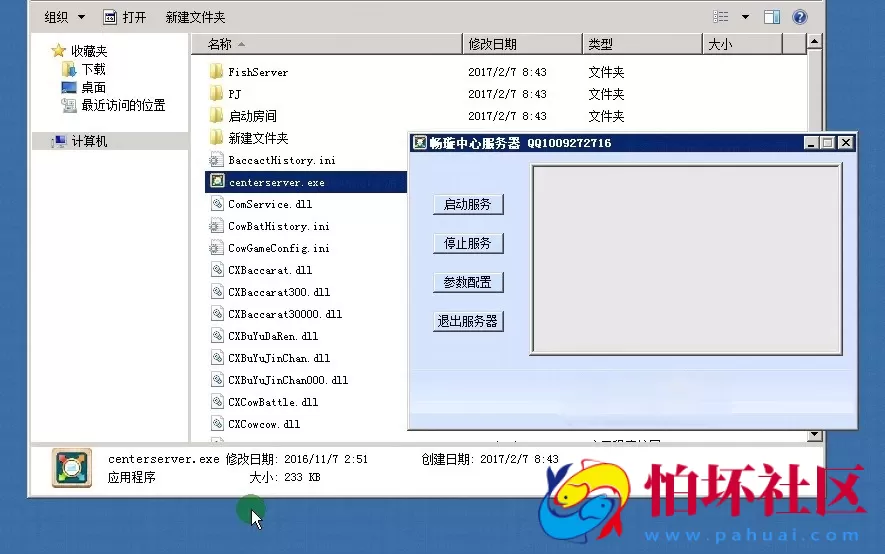
Task: Select the ComService.dll file icon
Action: (217, 204)
